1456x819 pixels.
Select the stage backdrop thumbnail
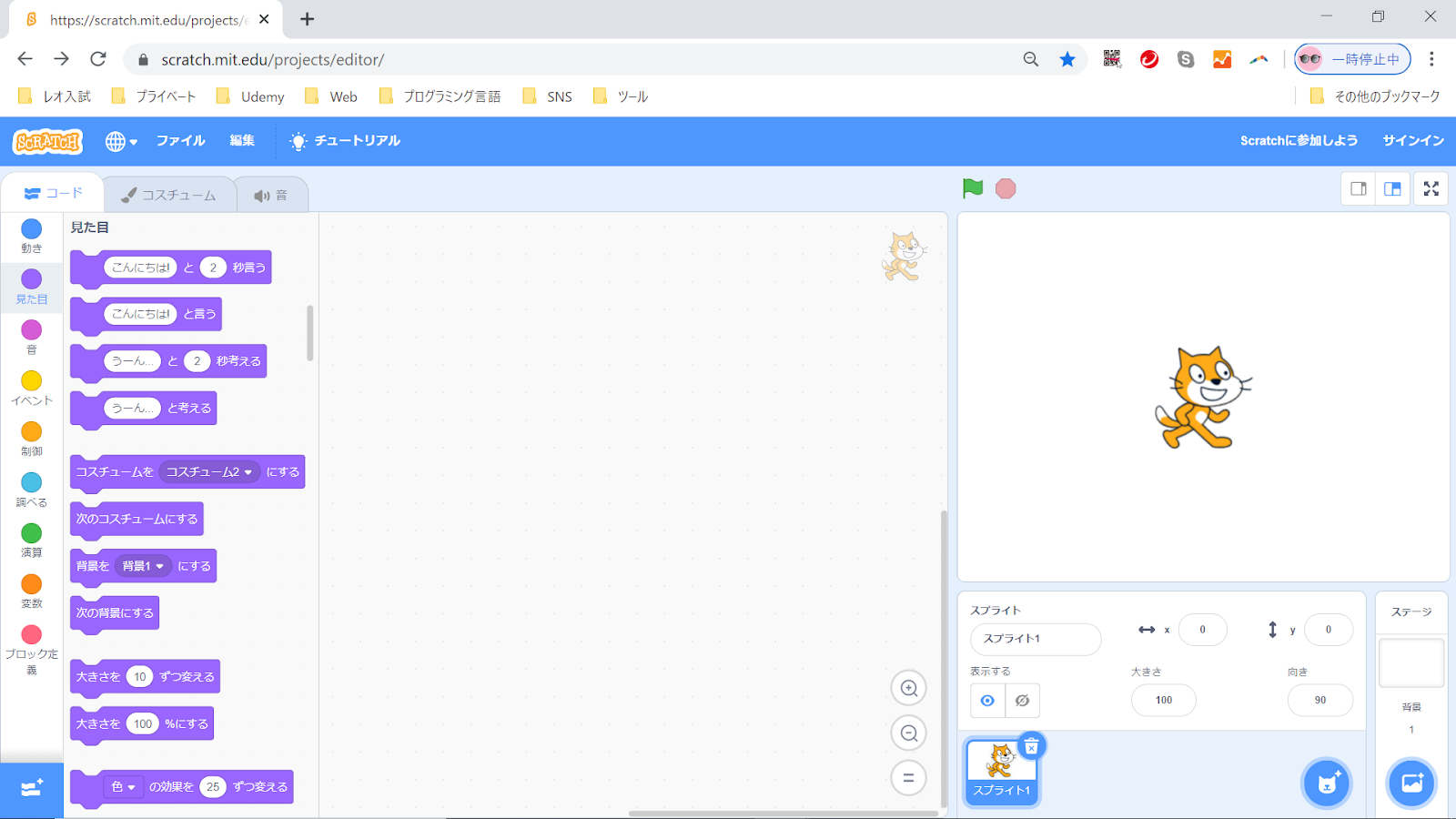(x=1411, y=662)
